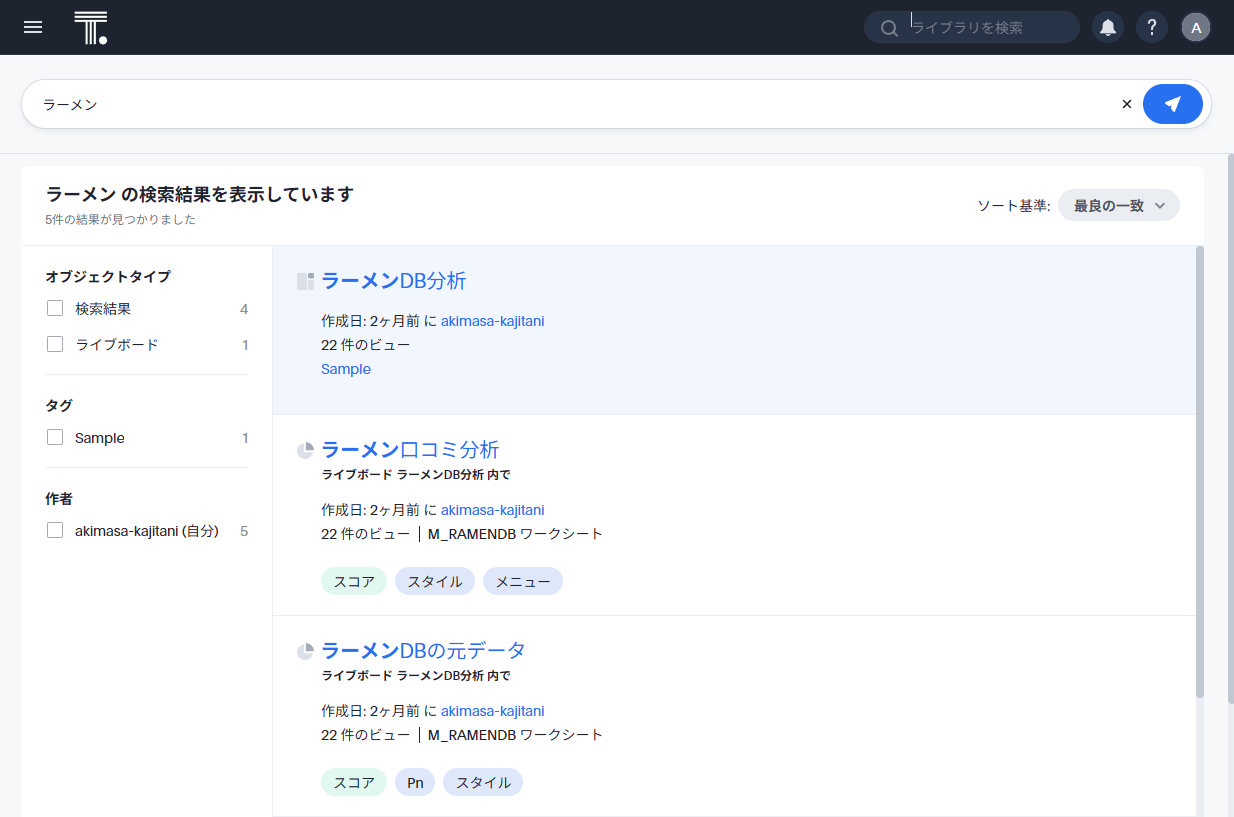Open the help question mark icon

pyautogui.click(x=1152, y=27)
